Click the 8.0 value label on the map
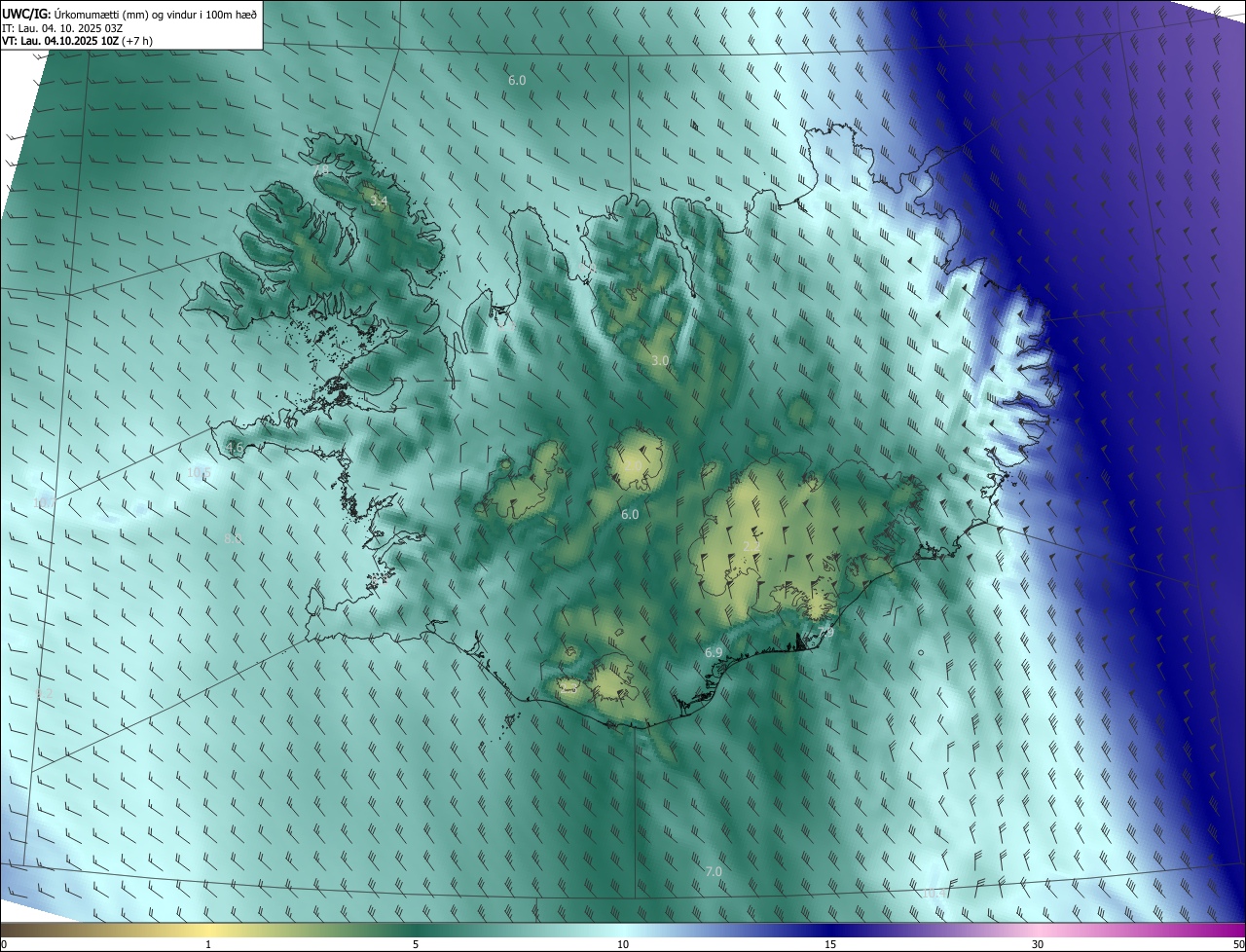Screen dimensions: 1246x952 (233, 538)
